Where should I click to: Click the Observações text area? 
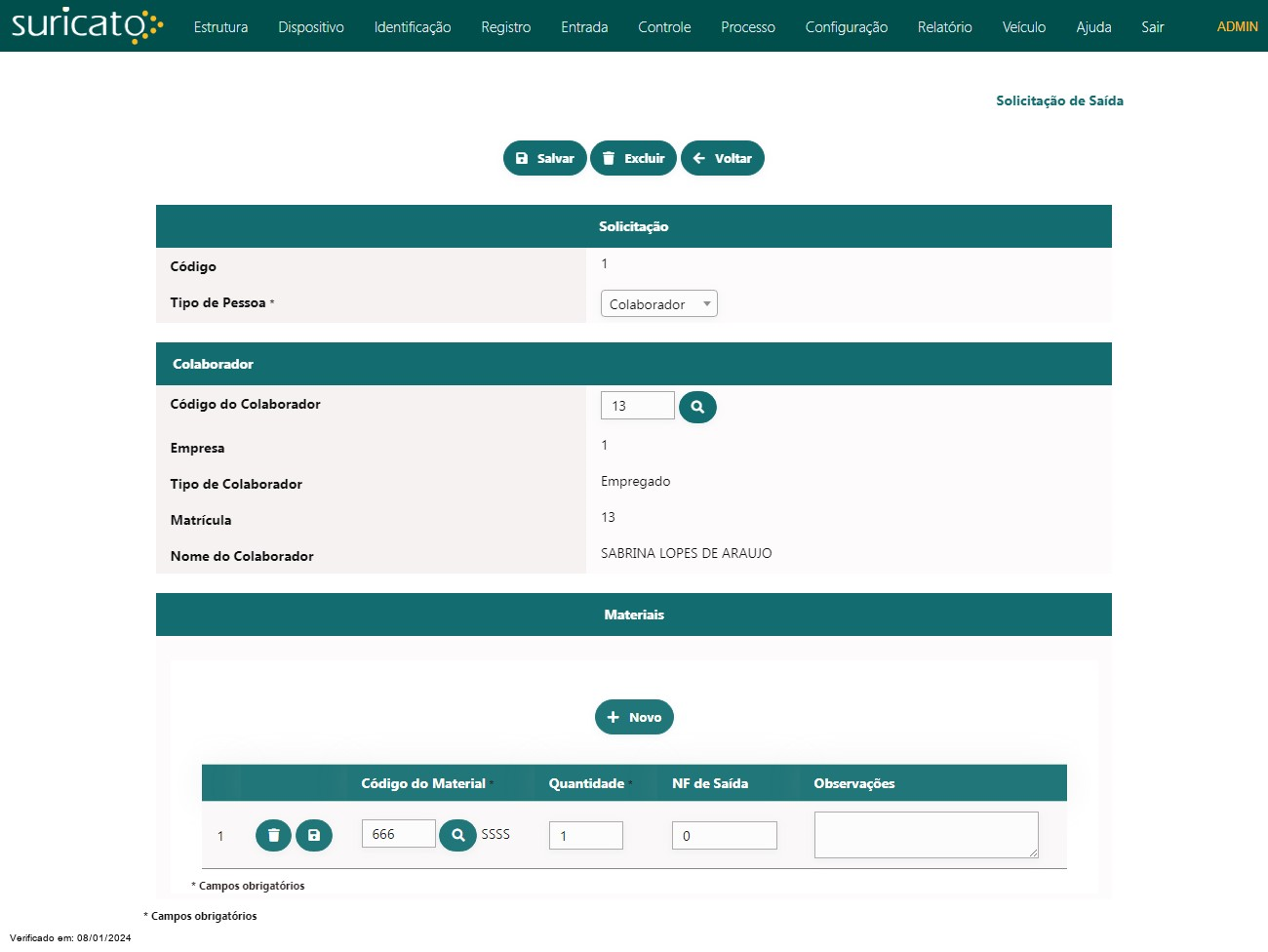click(926, 835)
